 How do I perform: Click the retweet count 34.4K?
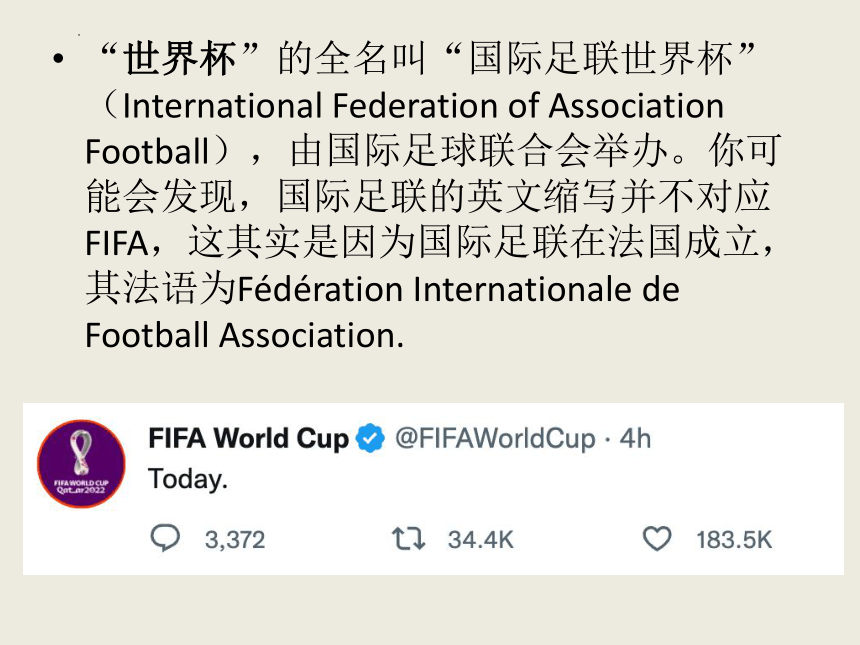480,540
